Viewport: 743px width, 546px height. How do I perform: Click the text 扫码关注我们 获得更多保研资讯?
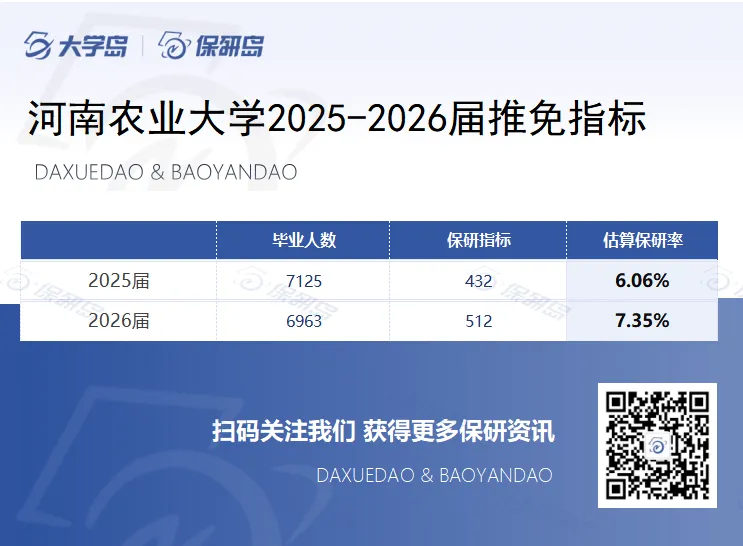pos(383,431)
